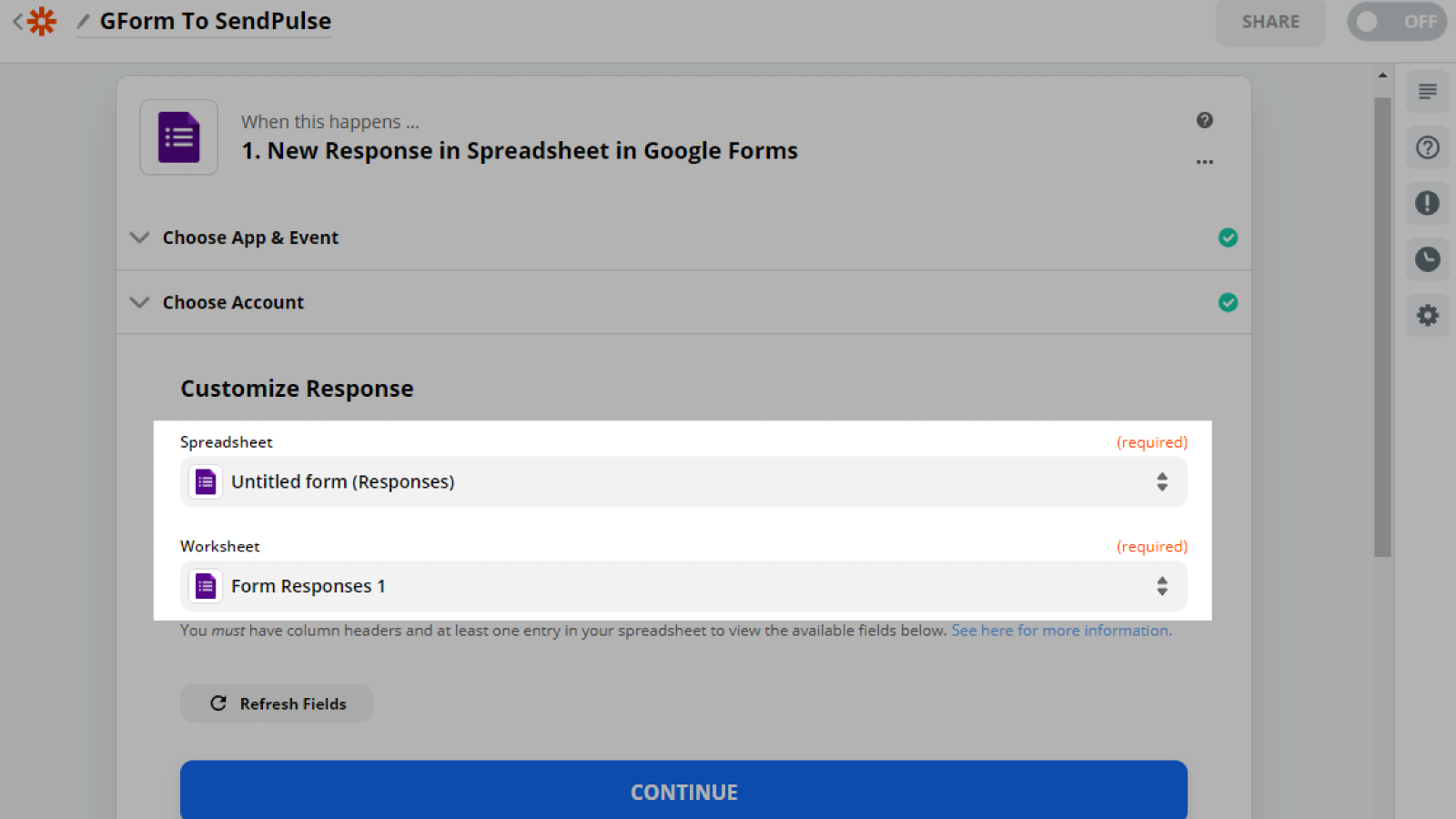
Task: Open the 'See here for more information' link
Action: click(x=1061, y=631)
